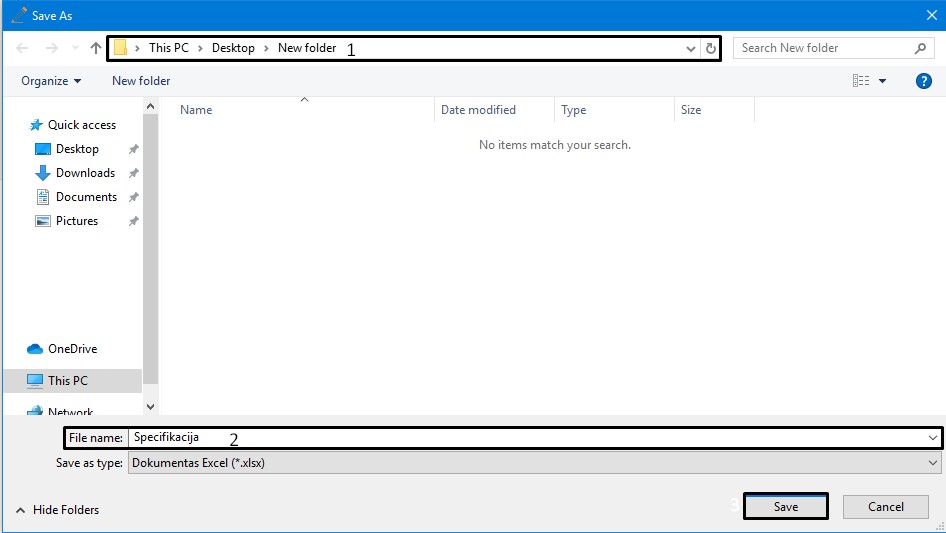Screen dimensions: 946x533
Task: Open Documents in Quick access
Action: (86, 197)
